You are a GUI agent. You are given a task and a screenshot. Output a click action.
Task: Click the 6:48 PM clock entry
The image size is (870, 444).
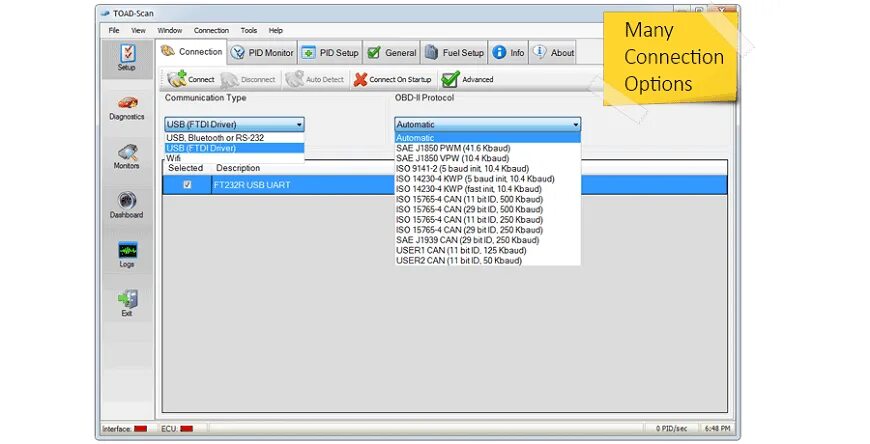[717, 428]
